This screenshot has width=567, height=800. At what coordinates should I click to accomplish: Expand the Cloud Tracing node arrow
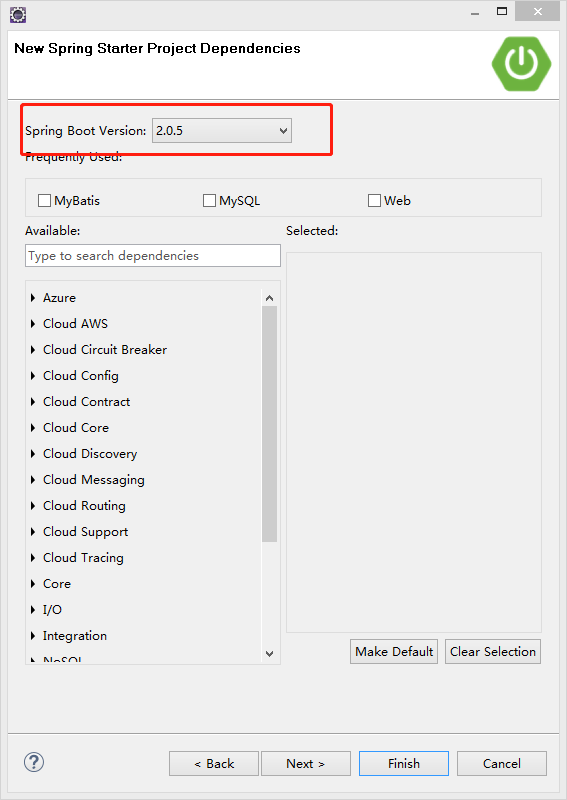33,558
